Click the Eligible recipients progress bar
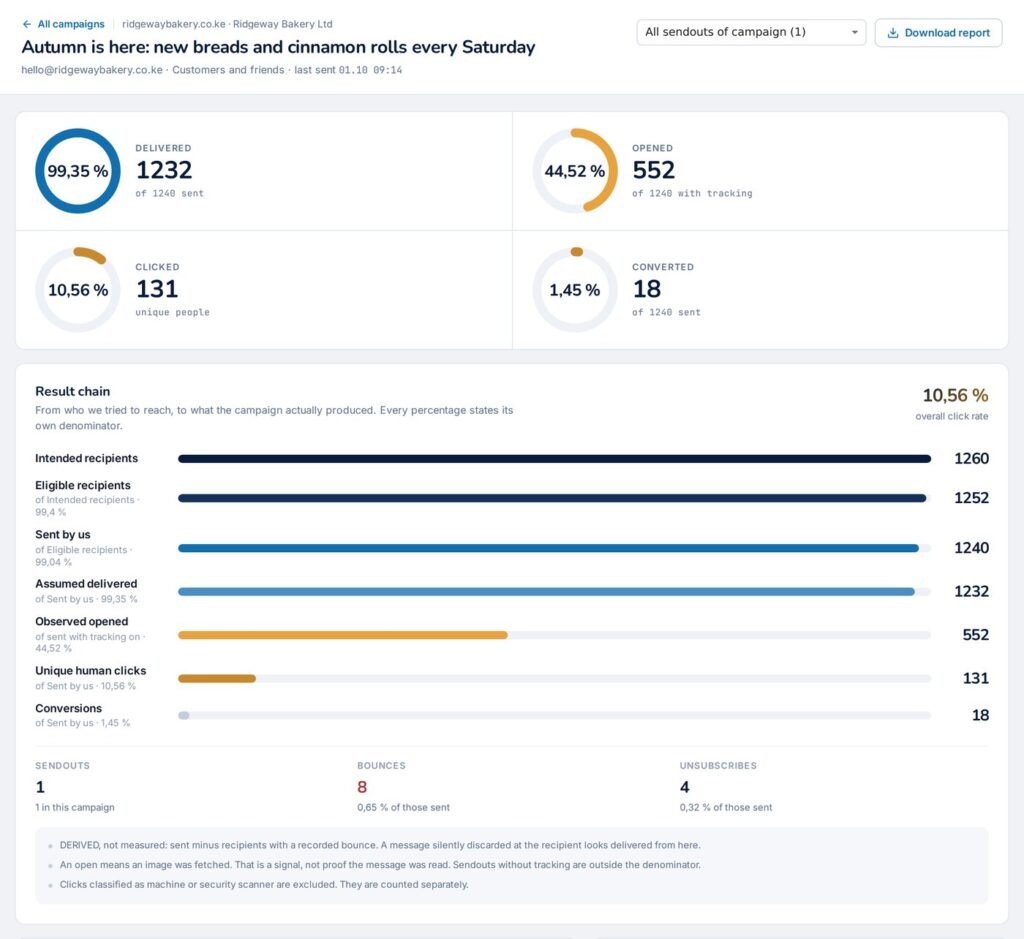 pyautogui.click(x=554, y=498)
